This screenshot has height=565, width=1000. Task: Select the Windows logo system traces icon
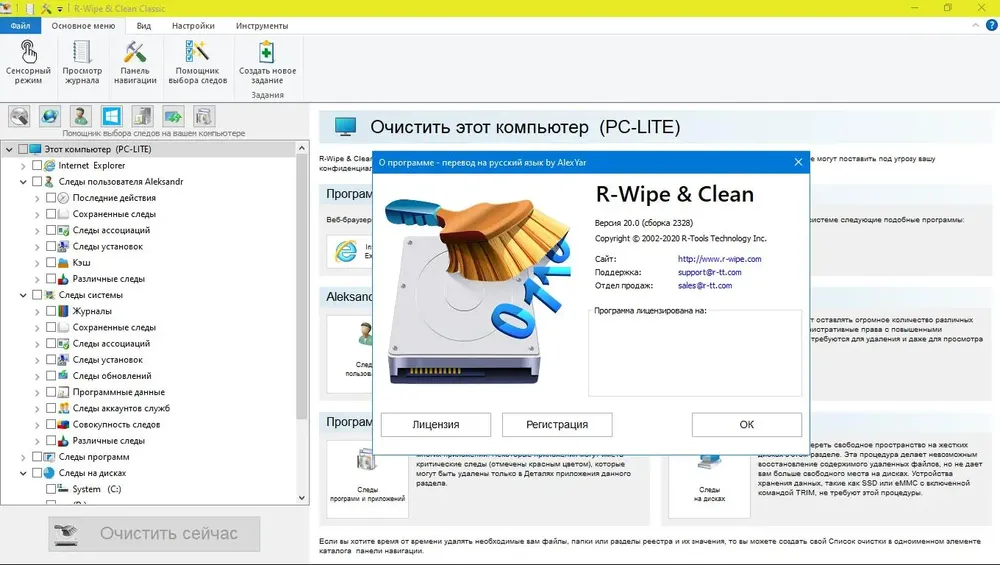tap(112, 117)
